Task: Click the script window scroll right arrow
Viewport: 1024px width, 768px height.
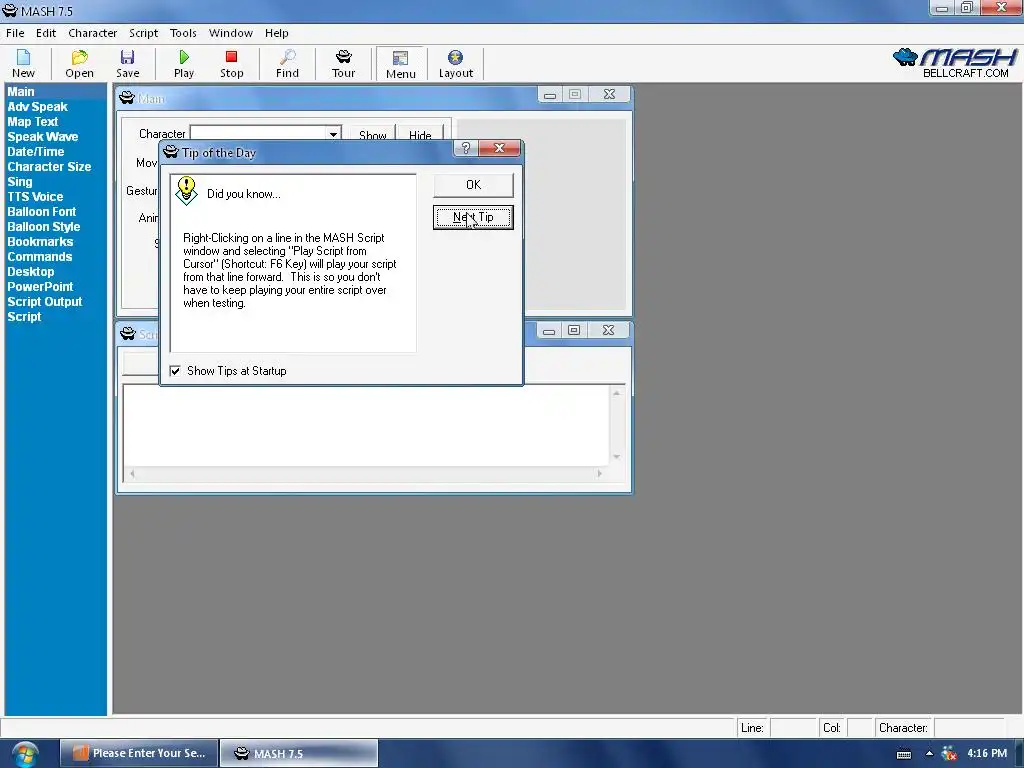Action: coord(600,473)
